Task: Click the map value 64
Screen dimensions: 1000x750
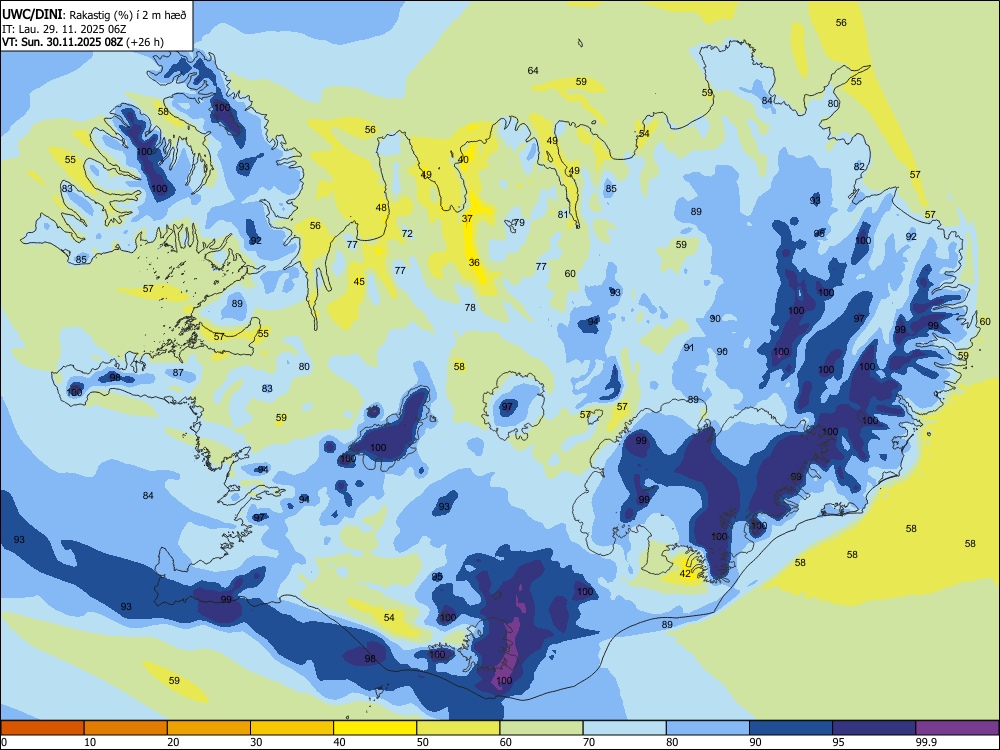Action: [533, 70]
